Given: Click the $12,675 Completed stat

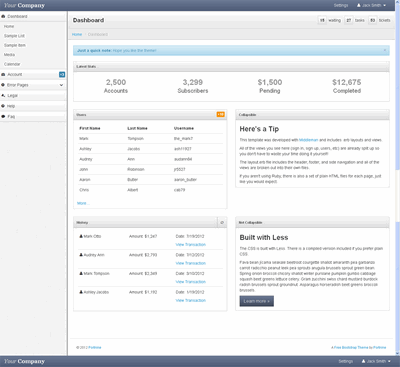Looking at the screenshot, I should point(347,86).
